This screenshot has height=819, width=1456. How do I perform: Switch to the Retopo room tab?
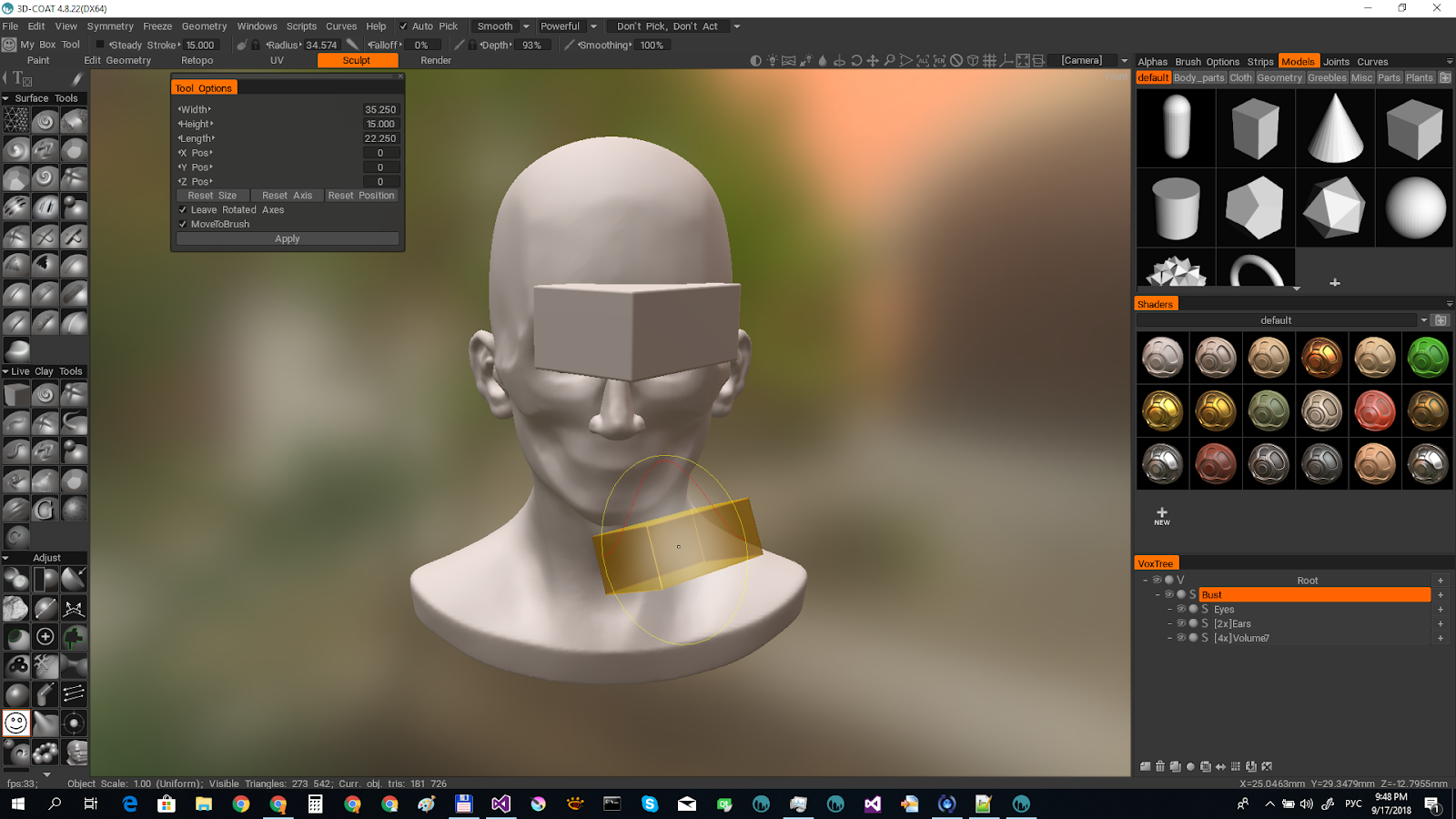pos(197,60)
